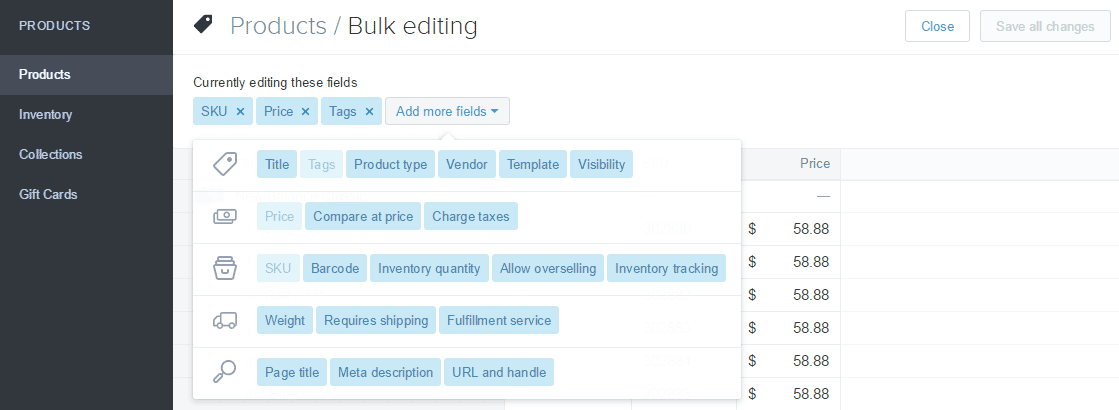The height and width of the screenshot is (410, 1119).
Task: Click the products tag icon in header
Action: coord(203,25)
